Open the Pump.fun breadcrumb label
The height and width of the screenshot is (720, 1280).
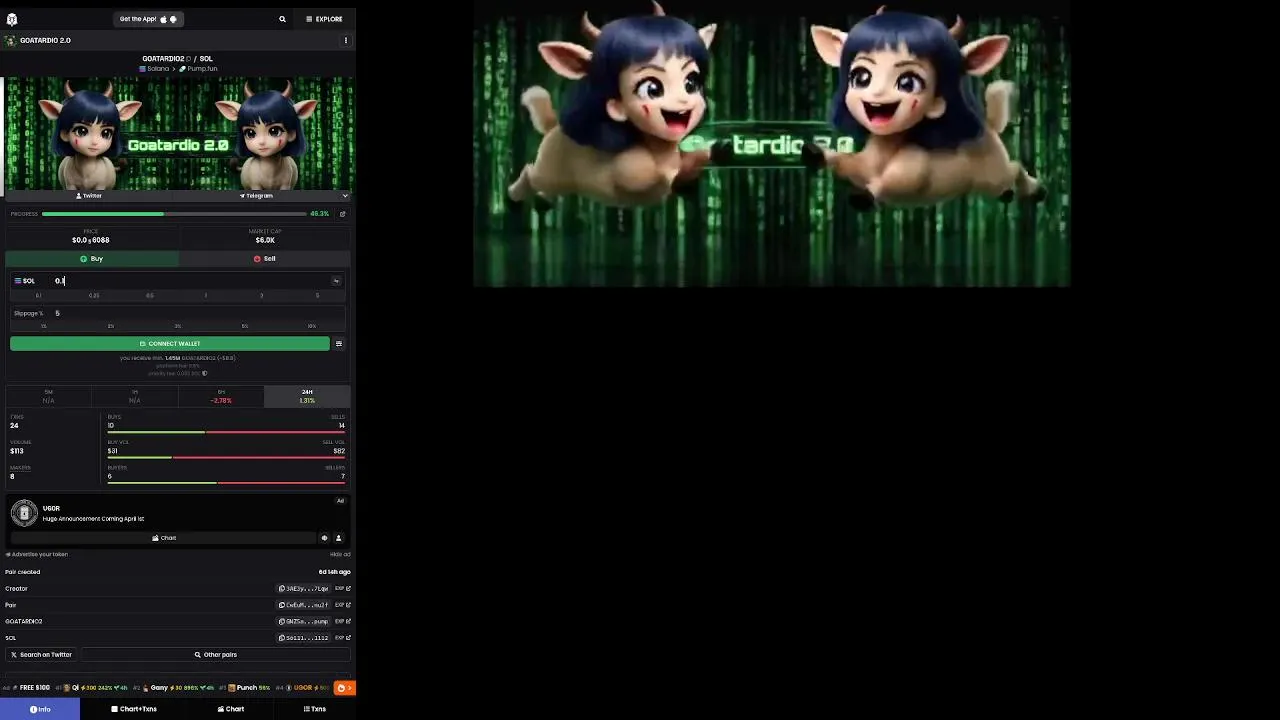click(198, 69)
